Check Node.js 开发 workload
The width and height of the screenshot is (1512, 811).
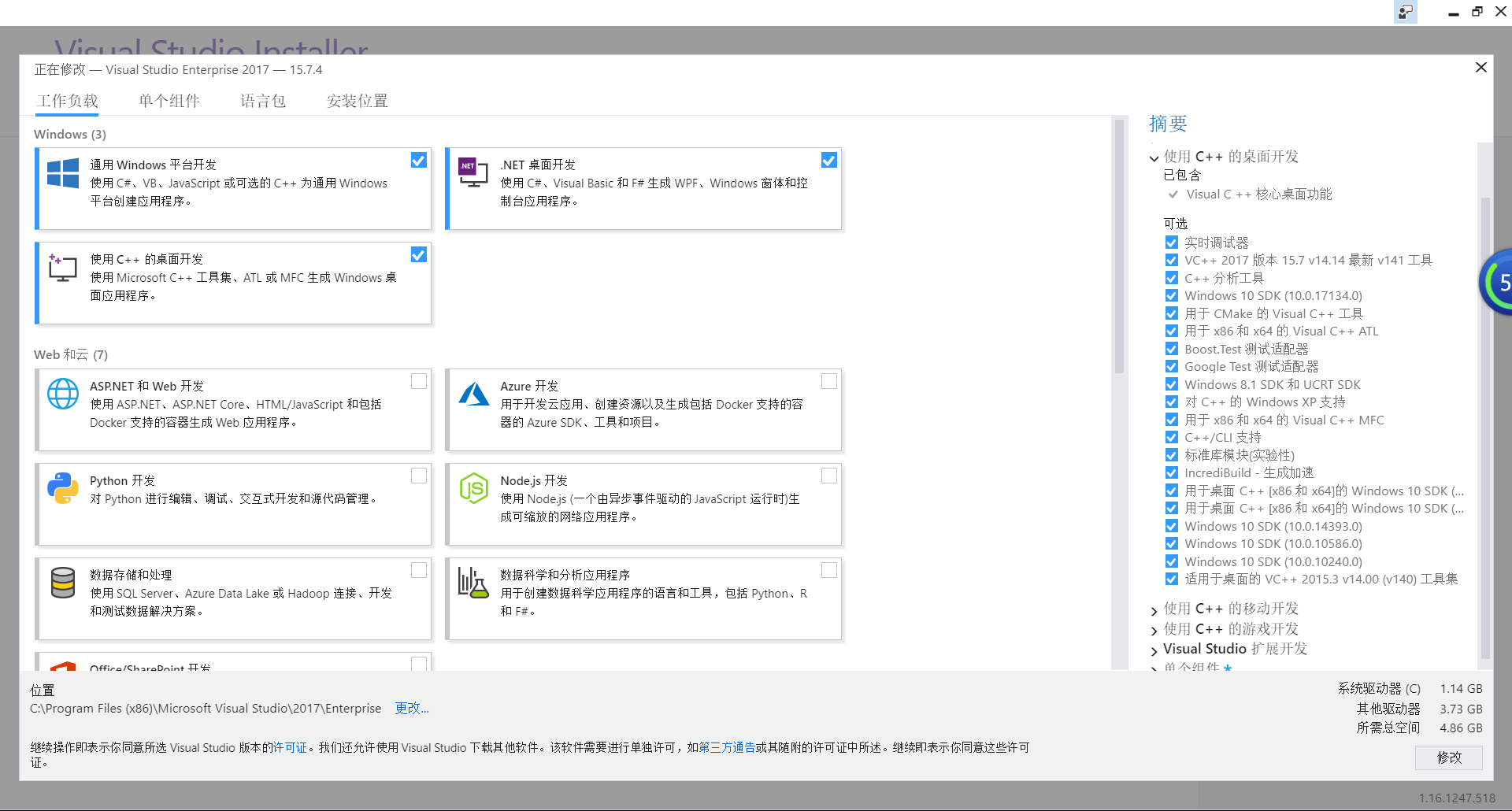829,476
